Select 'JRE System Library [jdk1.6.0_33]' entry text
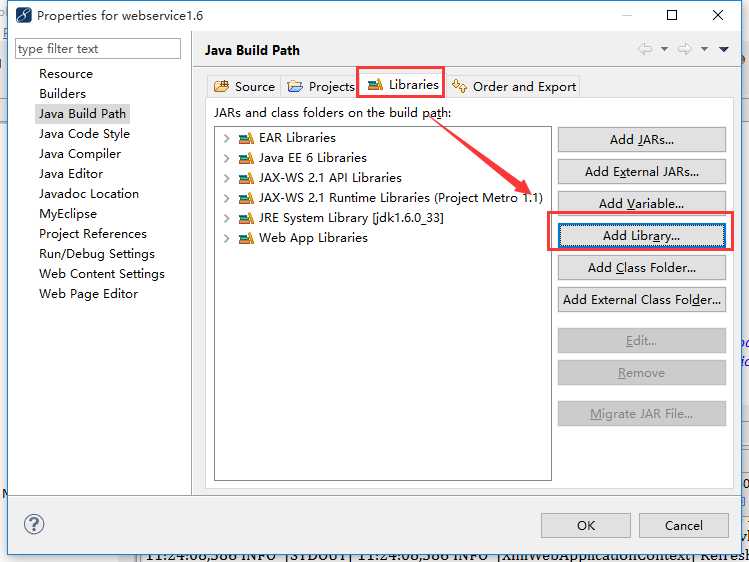This screenshot has width=749, height=562. pyautogui.click(x=351, y=218)
